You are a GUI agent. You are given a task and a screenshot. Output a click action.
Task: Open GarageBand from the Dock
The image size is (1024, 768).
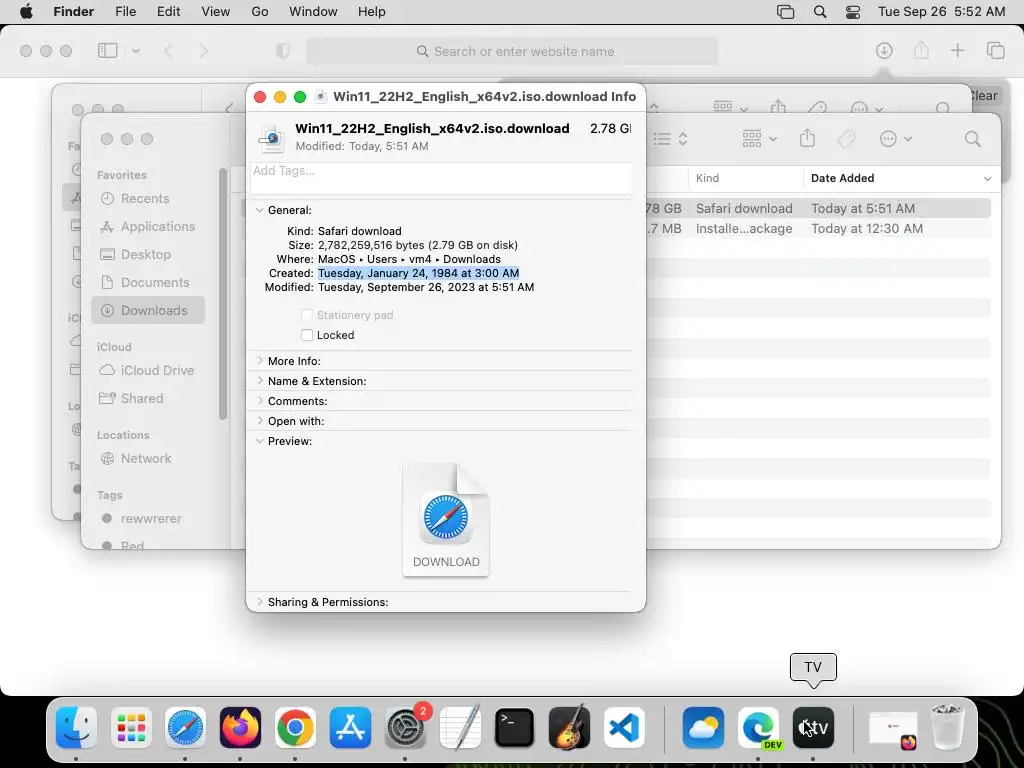click(569, 728)
